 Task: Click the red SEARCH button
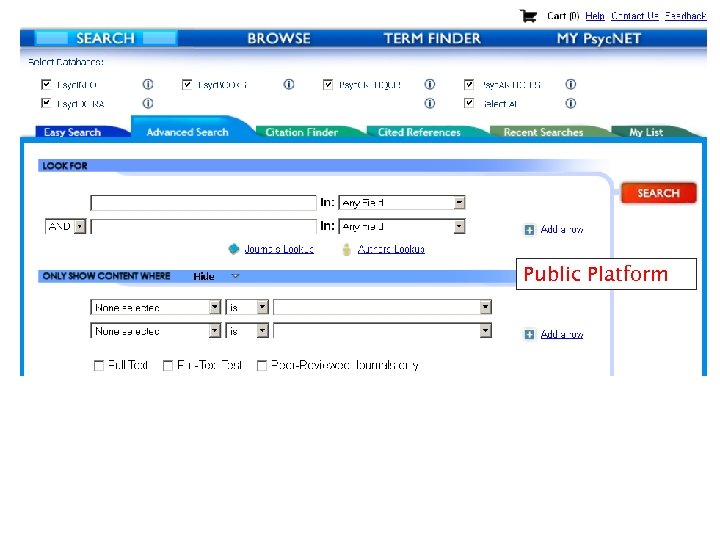tap(658, 193)
